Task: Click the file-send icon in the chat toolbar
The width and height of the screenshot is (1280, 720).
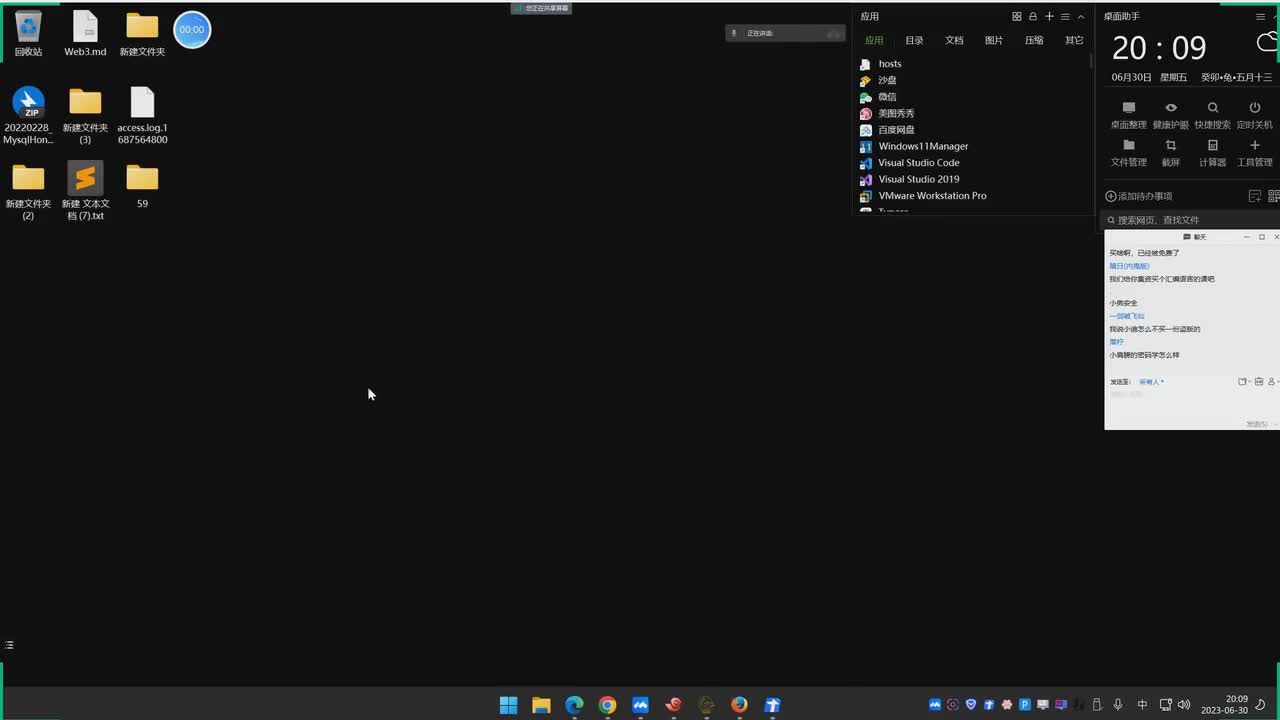Action: click(1243, 381)
